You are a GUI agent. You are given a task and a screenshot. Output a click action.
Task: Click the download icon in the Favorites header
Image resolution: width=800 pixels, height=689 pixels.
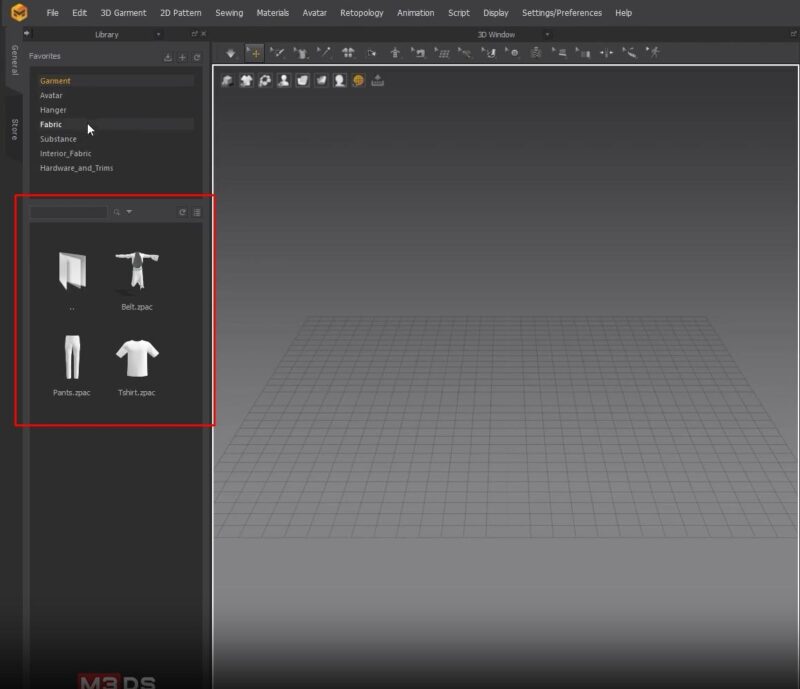pyautogui.click(x=168, y=57)
